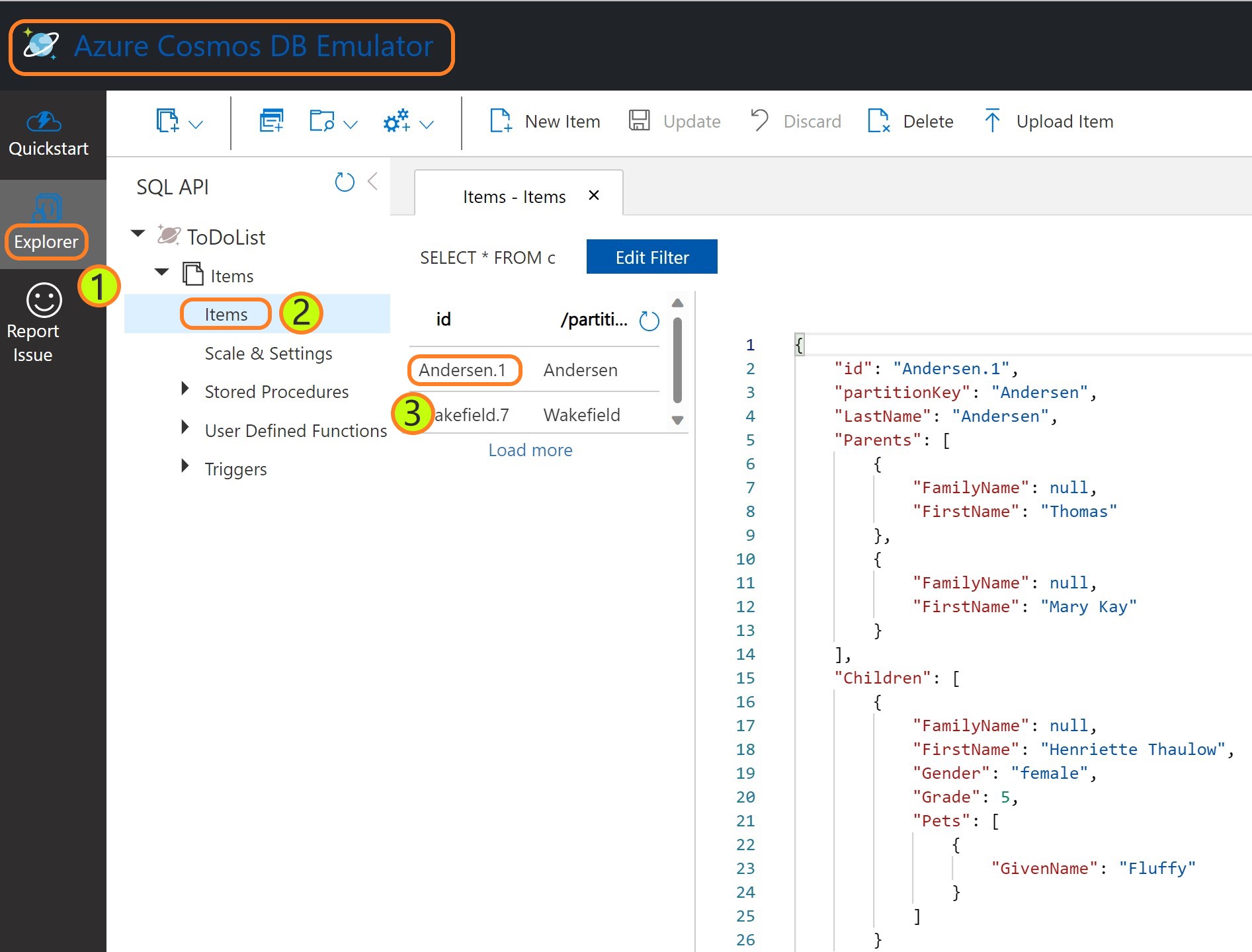Click the document list scrollbar thumb

click(x=677, y=360)
